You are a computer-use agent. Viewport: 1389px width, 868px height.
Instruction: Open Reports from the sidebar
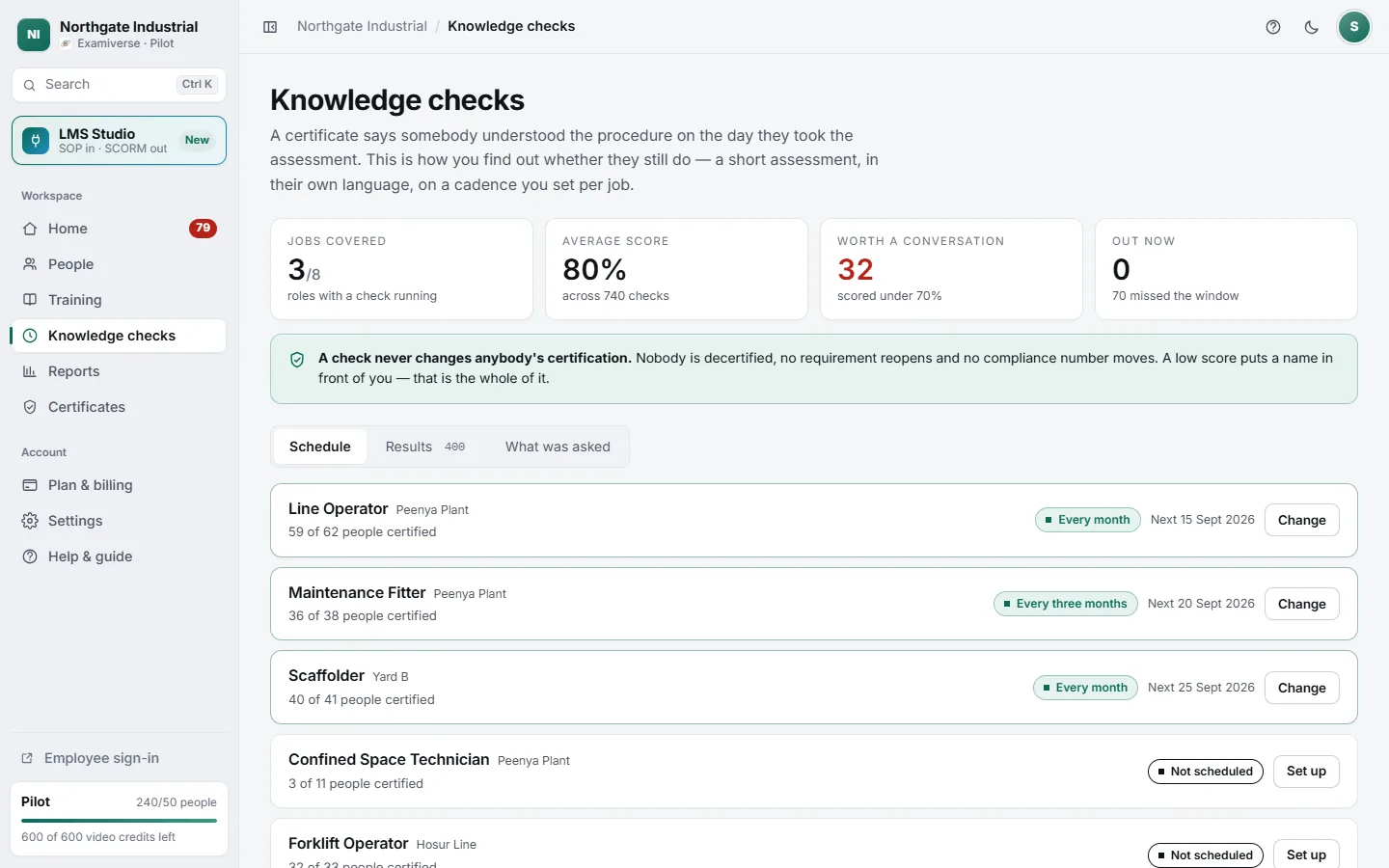tap(120, 371)
